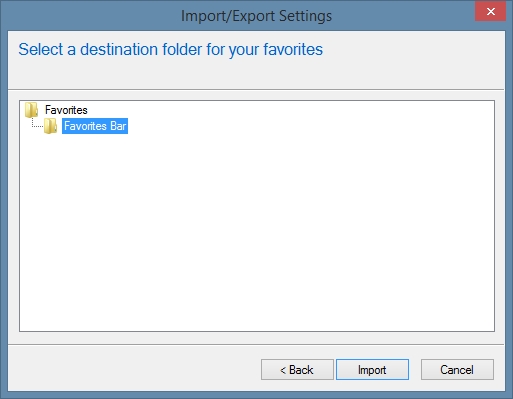Click the separator line under the header
This screenshot has height=399, width=513.
(x=256, y=89)
